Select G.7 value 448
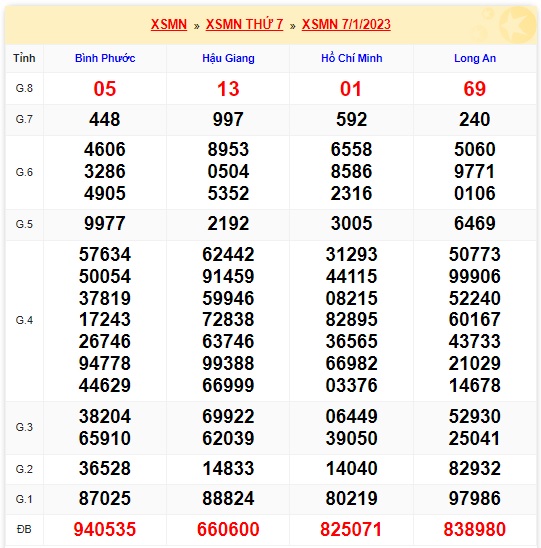541x548 pixels. [x=104, y=120]
